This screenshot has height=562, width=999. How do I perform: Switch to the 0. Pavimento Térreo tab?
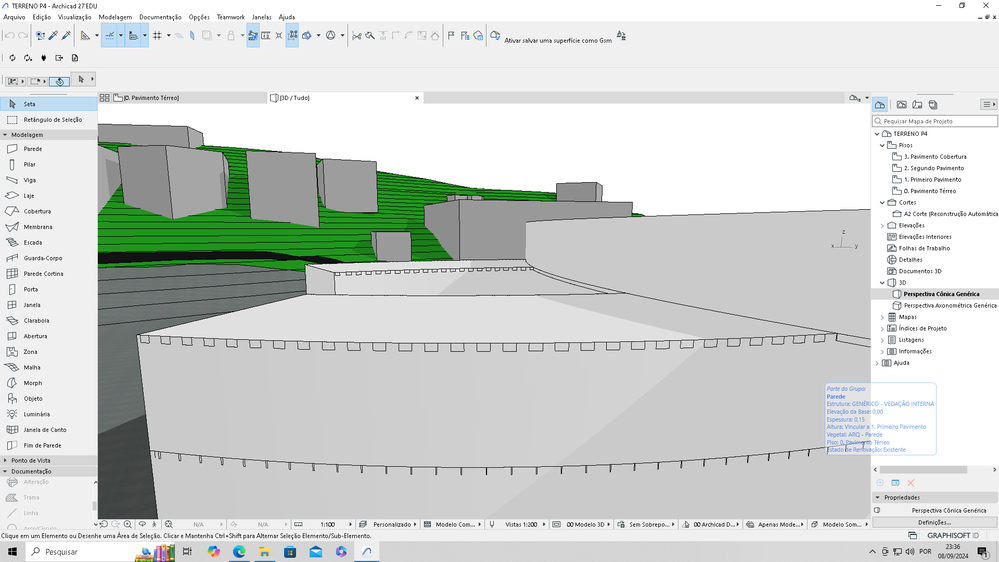pos(150,98)
